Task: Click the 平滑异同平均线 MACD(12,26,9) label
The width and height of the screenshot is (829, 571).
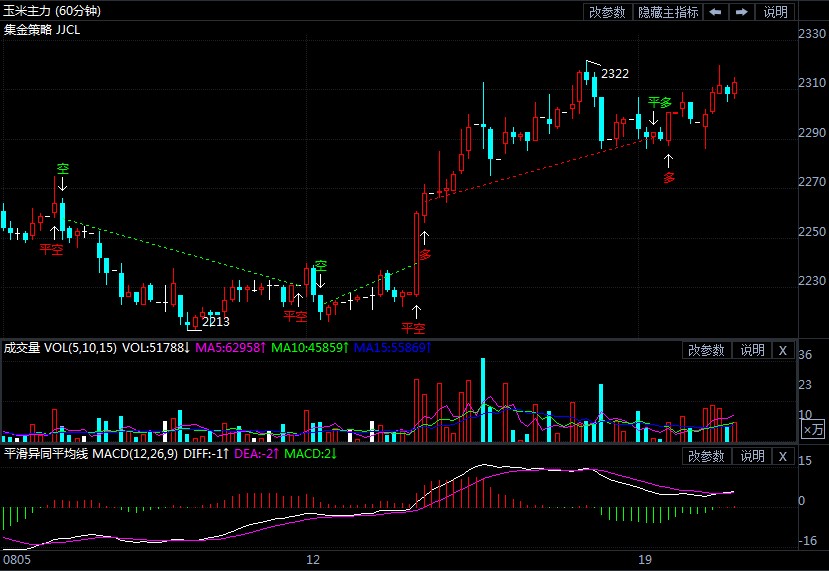Action: coord(90,454)
